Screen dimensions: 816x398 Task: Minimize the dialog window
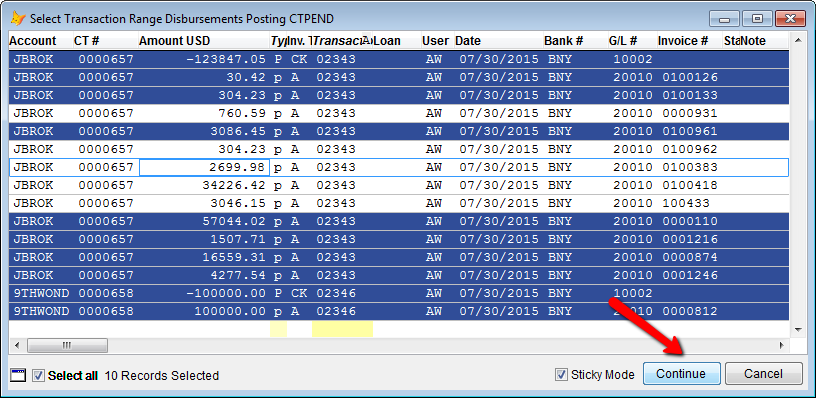pos(725,19)
